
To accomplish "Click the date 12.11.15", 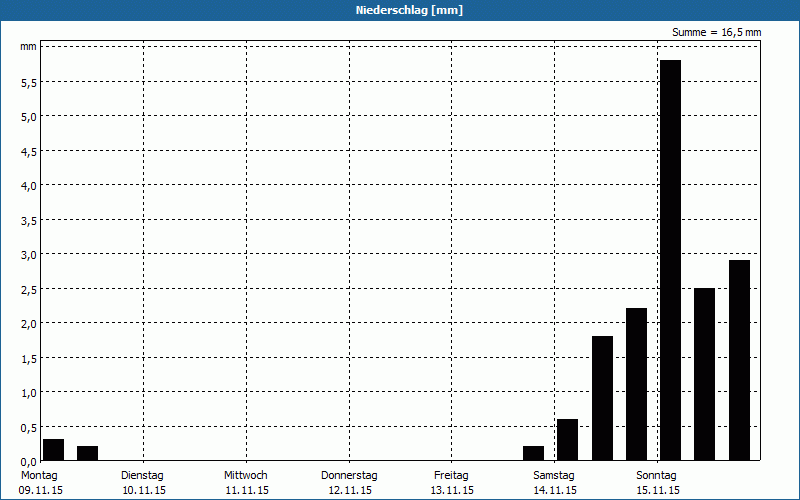I will pos(350,491).
